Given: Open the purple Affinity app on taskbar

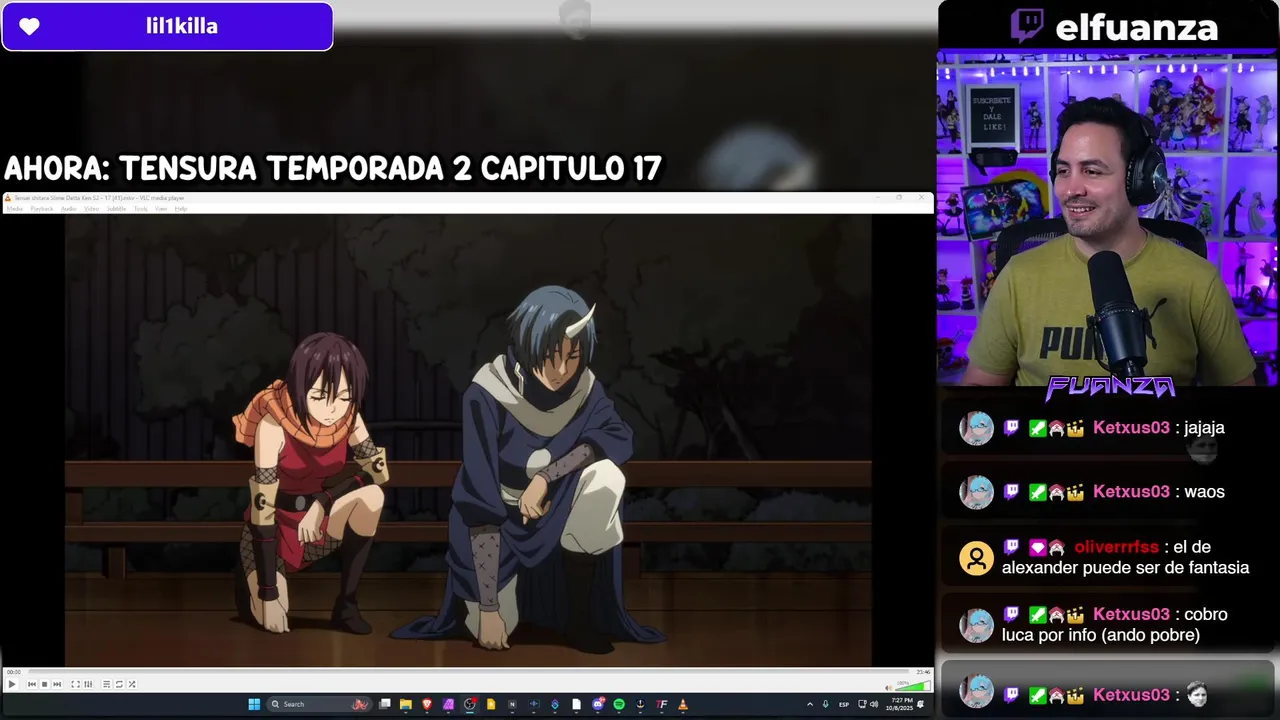Looking at the screenshot, I should [448, 704].
